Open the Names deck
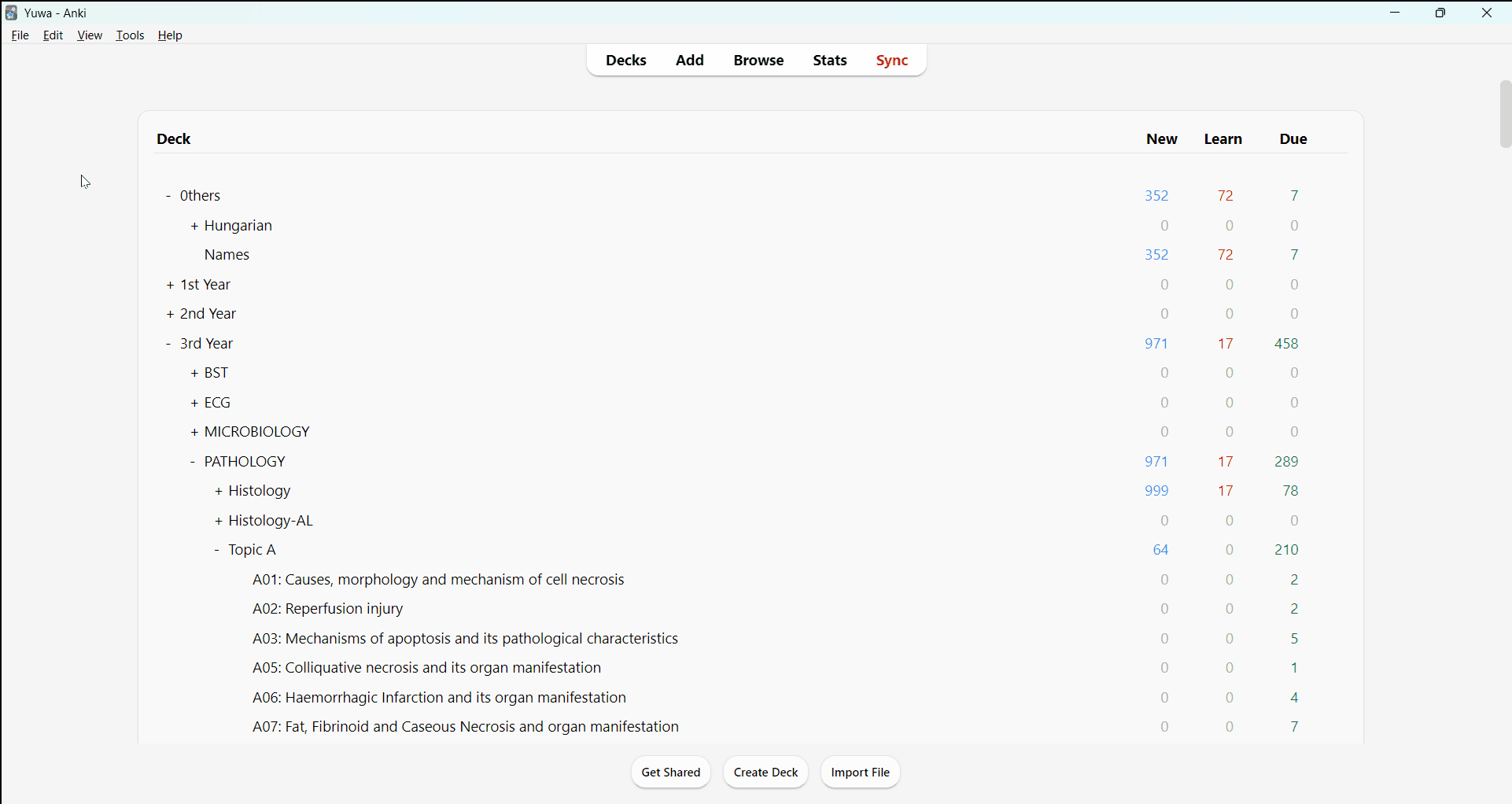This screenshot has height=804, width=1512. click(x=227, y=256)
